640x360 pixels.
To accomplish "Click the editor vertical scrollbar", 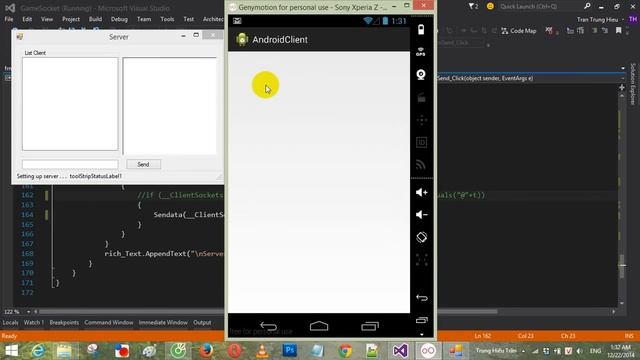I will pos(622,199).
